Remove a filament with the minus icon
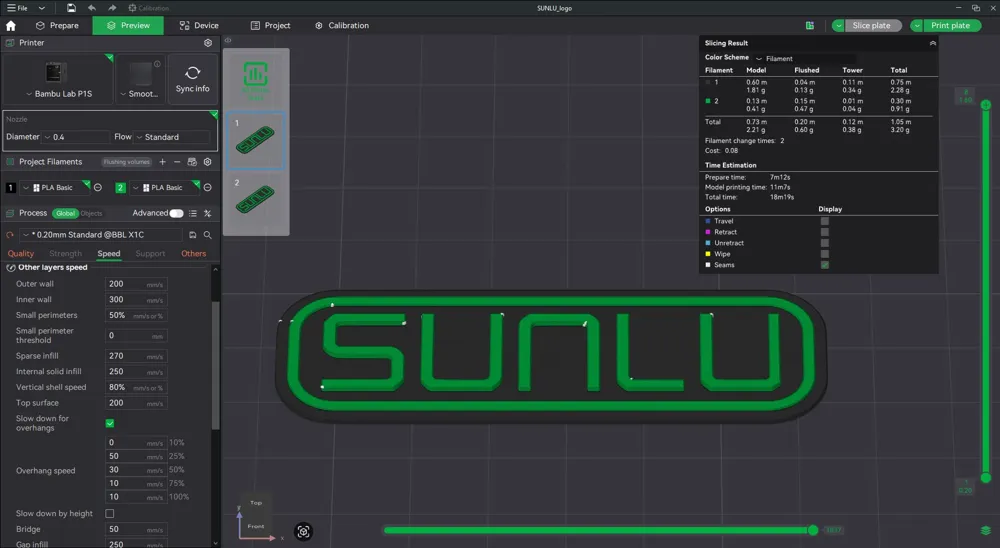The width and height of the screenshot is (1000, 548). tap(177, 162)
